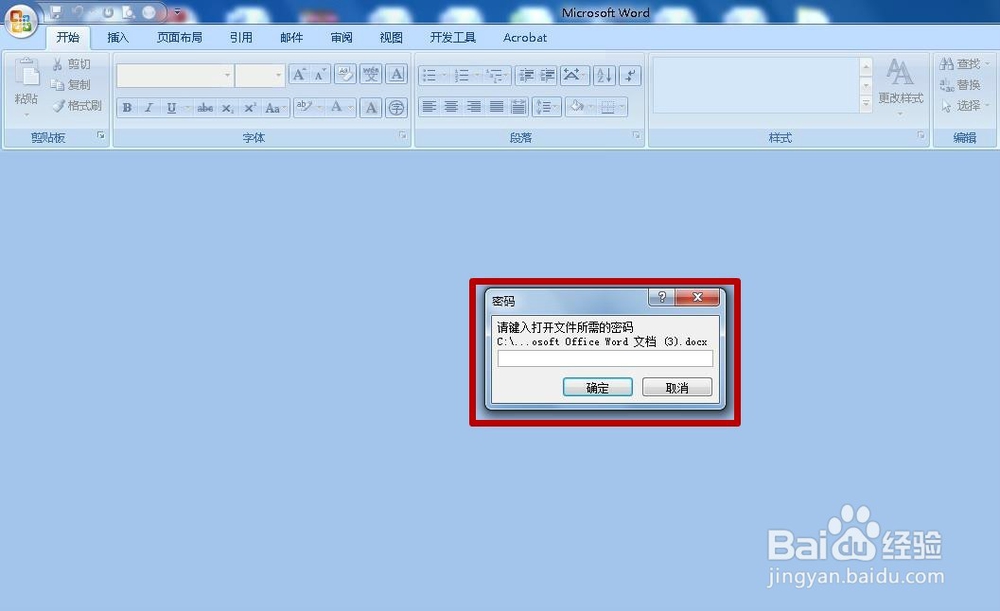Viewport: 1000px width, 611px height.
Task: Click the Character Shading icon
Action: click(x=371, y=108)
